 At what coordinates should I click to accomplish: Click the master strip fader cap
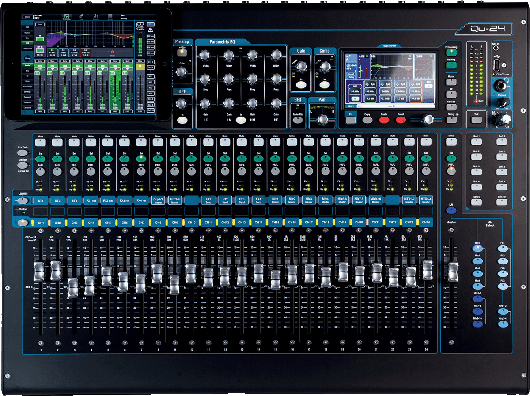pyautogui.click(x=453, y=272)
